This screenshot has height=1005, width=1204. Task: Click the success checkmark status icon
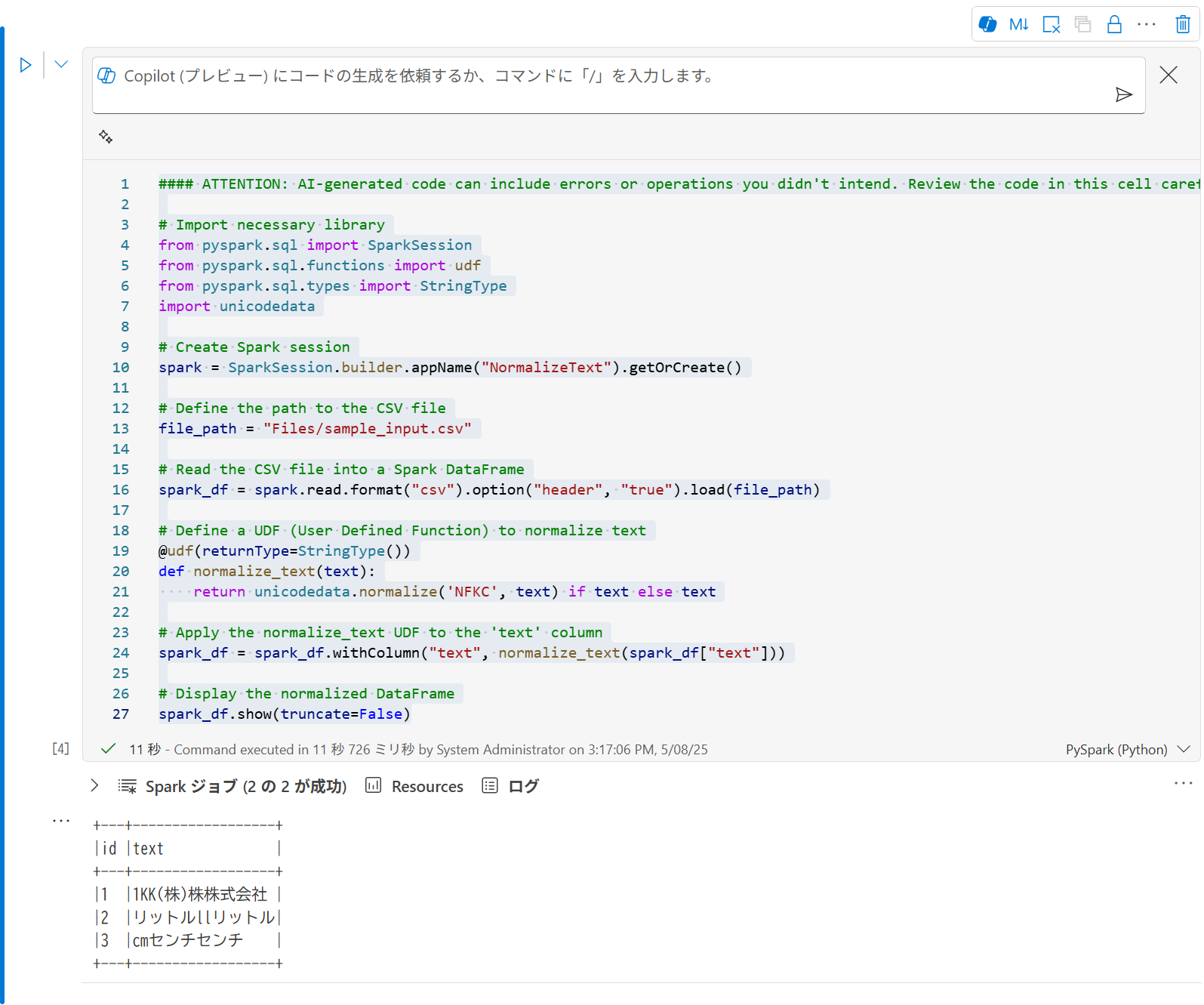click(x=108, y=748)
